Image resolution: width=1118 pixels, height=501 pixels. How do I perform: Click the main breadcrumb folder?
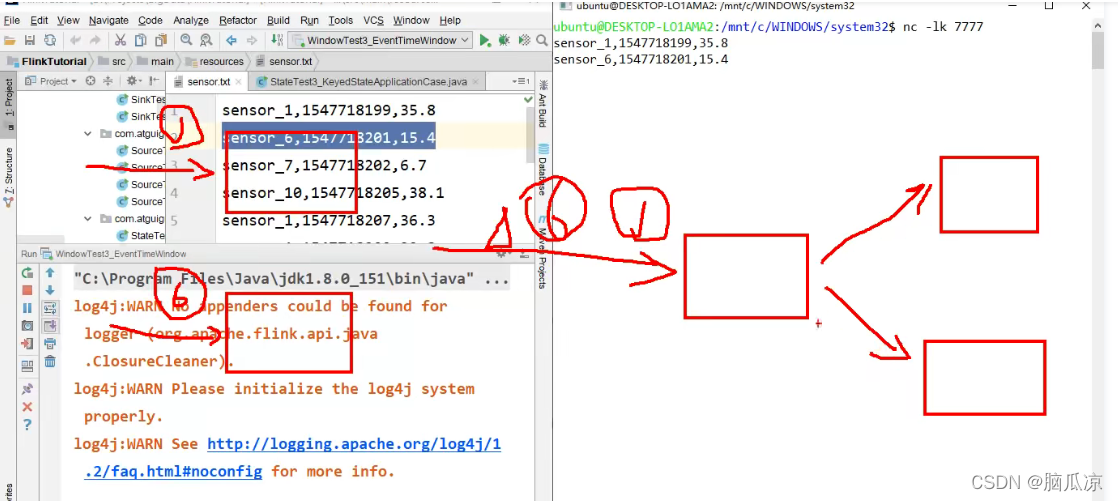tap(155, 61)
